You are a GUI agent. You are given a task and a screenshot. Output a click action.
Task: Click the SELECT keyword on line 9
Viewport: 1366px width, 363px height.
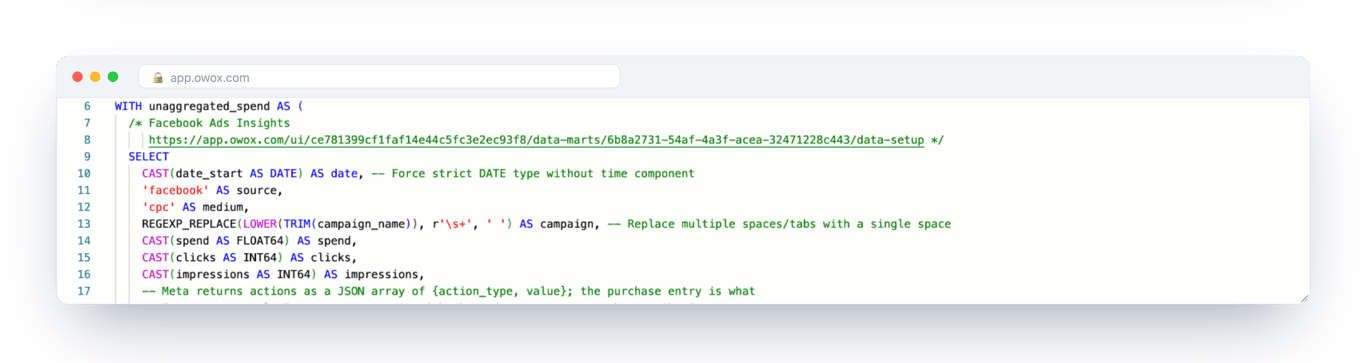tap(149, 157)
